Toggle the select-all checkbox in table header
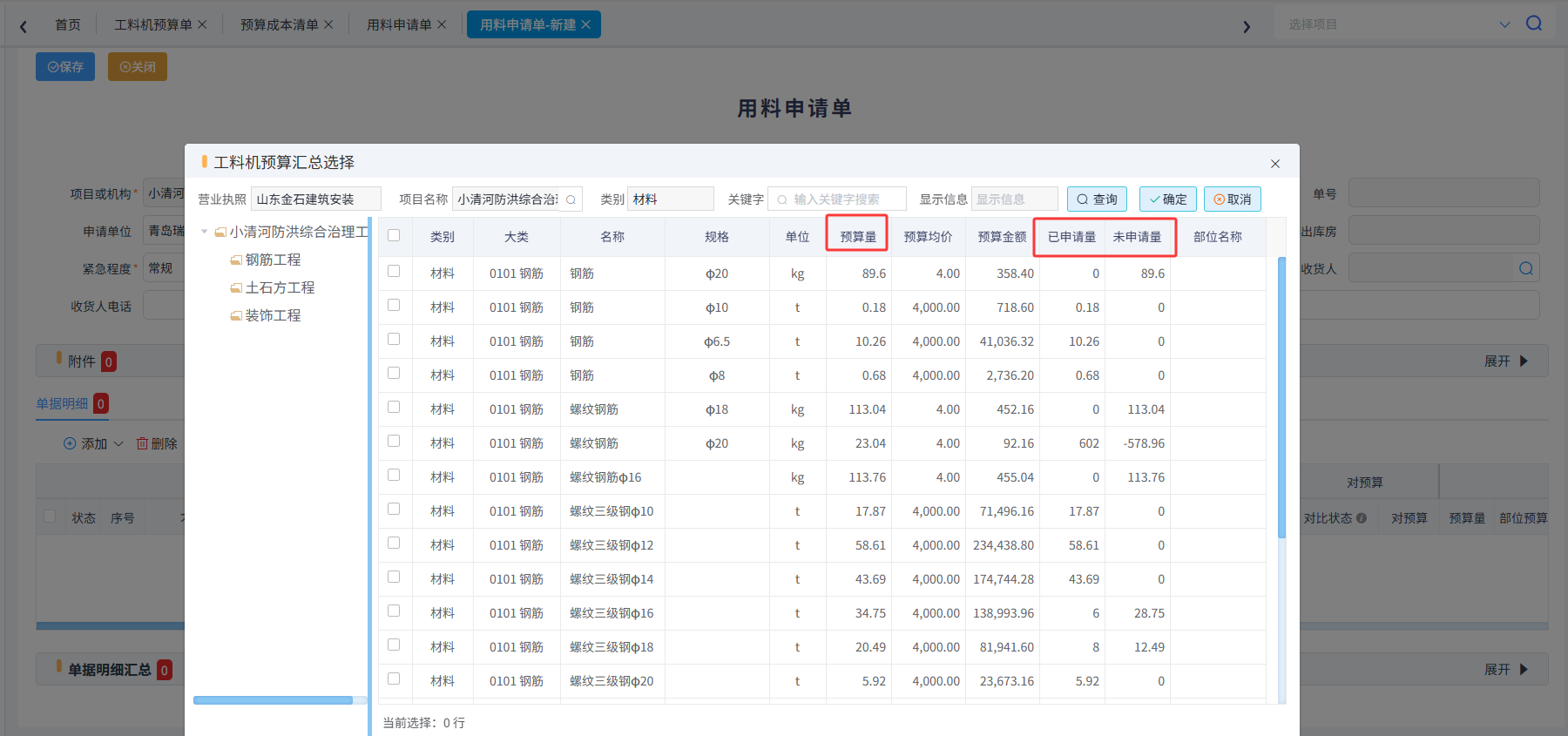This screenshot has width=1568, height=736. point(394,235)
